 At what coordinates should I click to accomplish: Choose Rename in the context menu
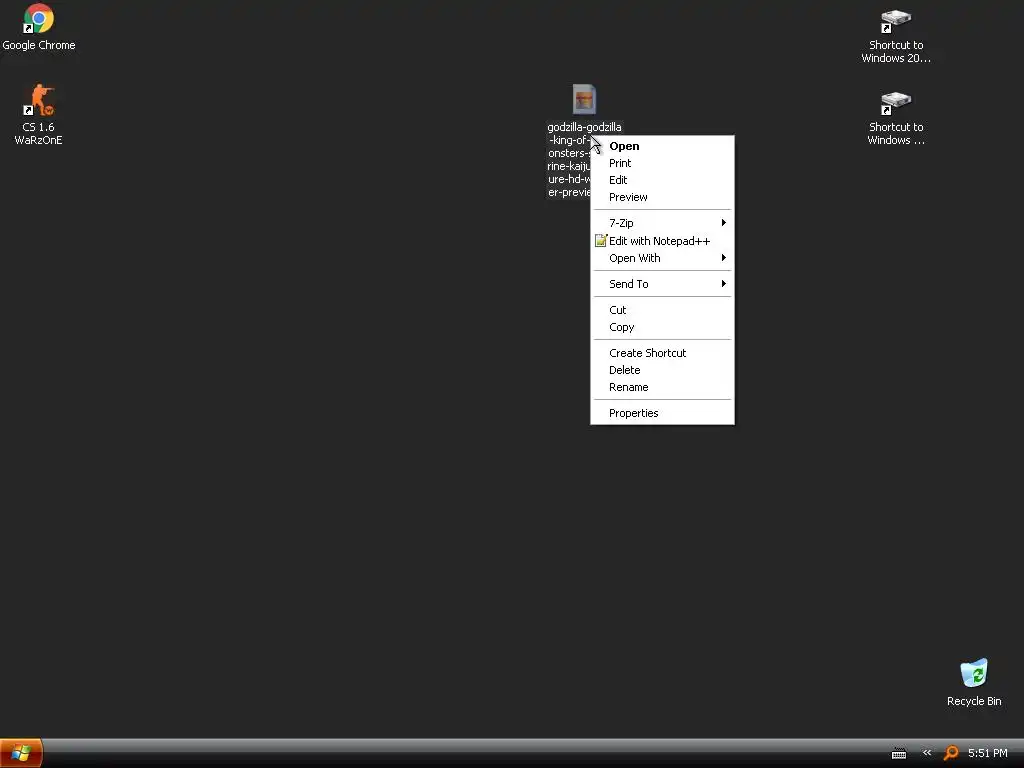point(662,387)
